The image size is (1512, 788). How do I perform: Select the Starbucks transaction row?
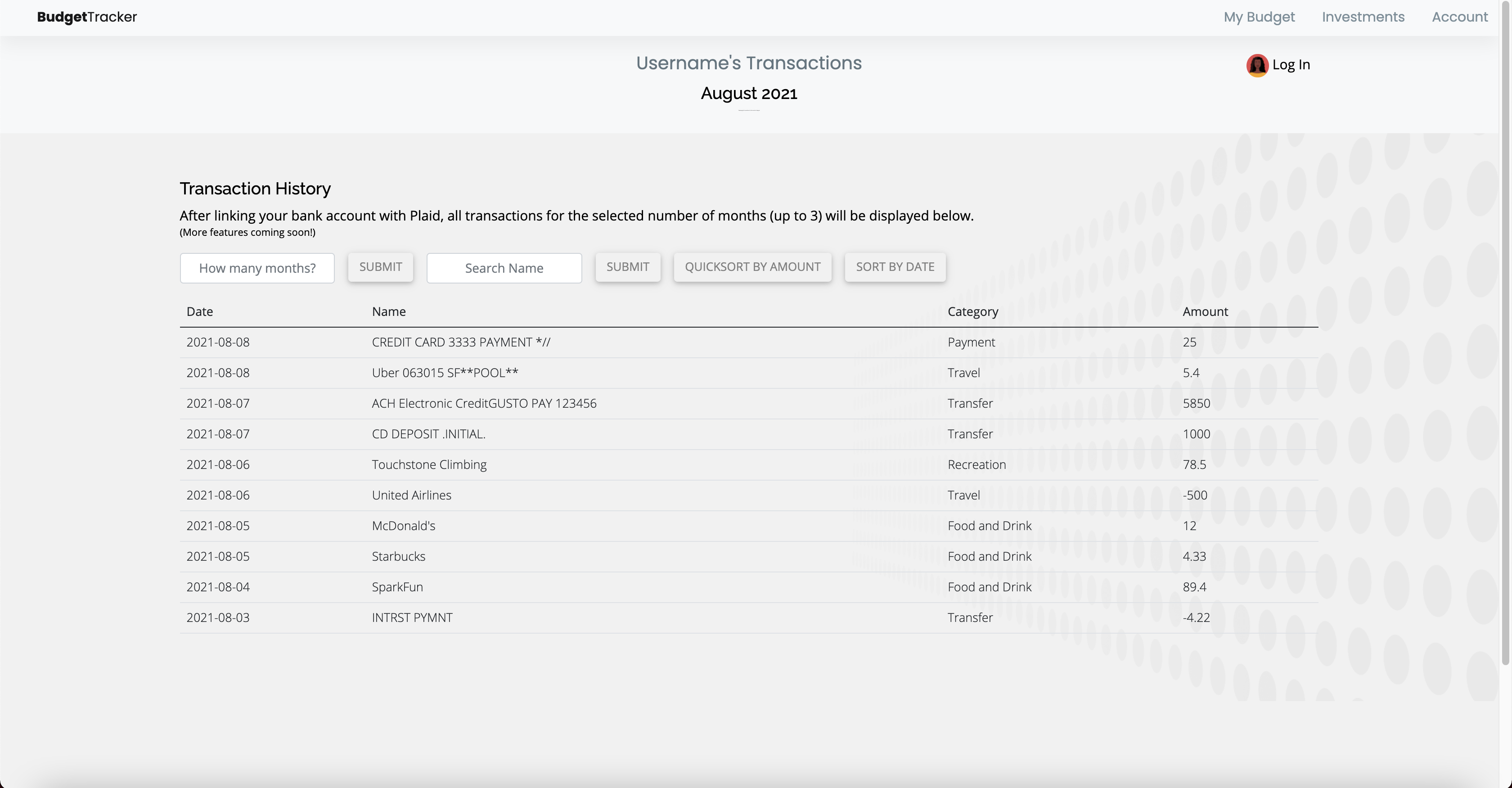[x=399, y=556]
